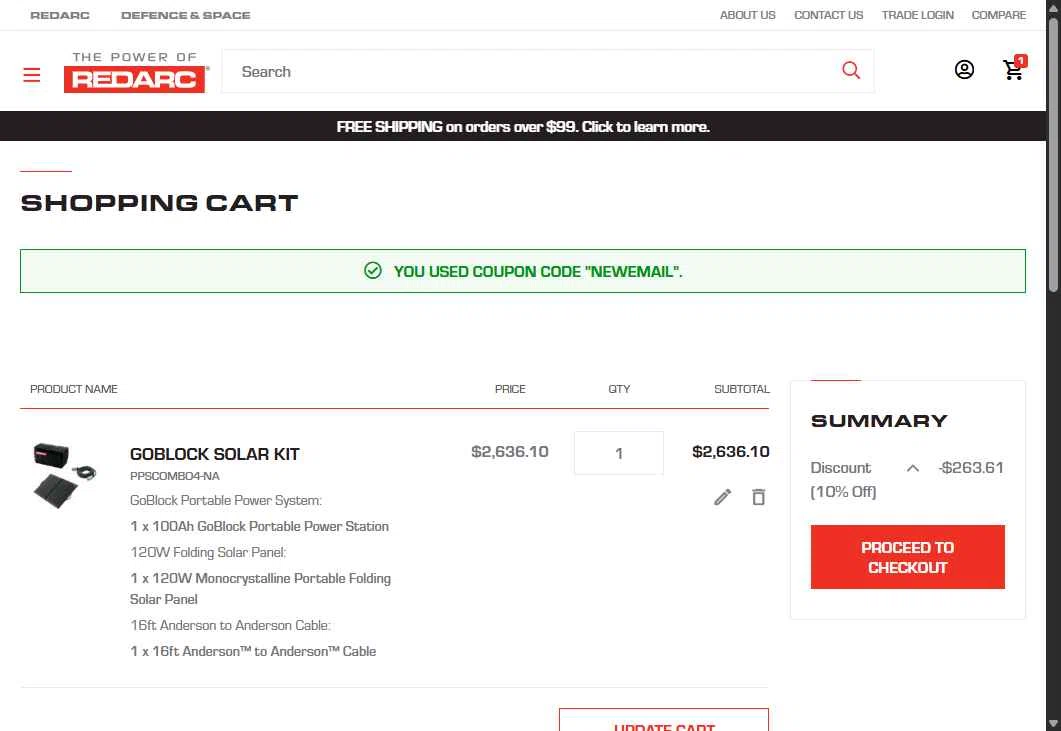Click the discount amount -$263.61
This screenshot has width=1061, height=731.
click(x=971, y=468)
